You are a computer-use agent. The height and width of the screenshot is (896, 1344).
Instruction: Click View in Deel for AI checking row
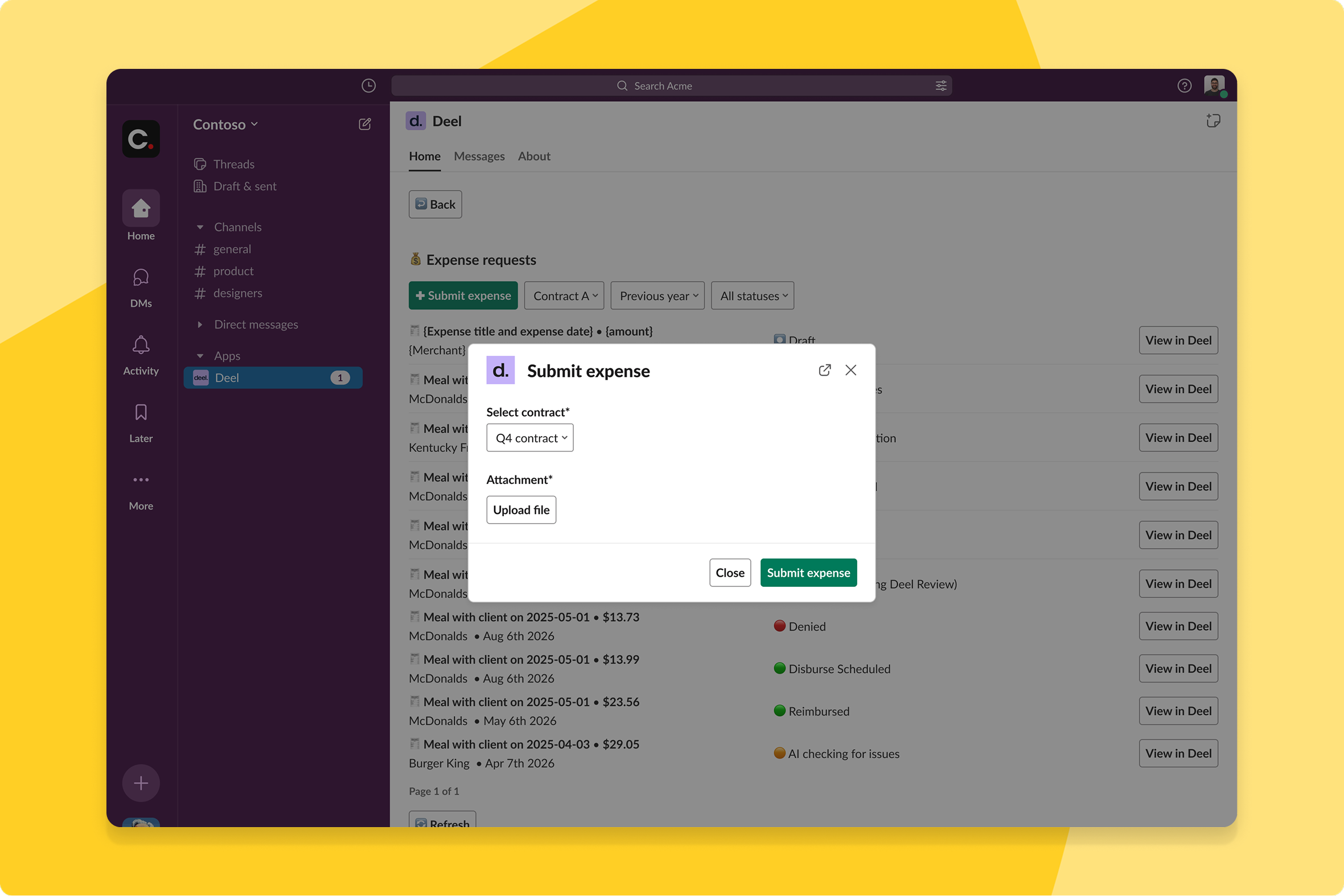1178,753
